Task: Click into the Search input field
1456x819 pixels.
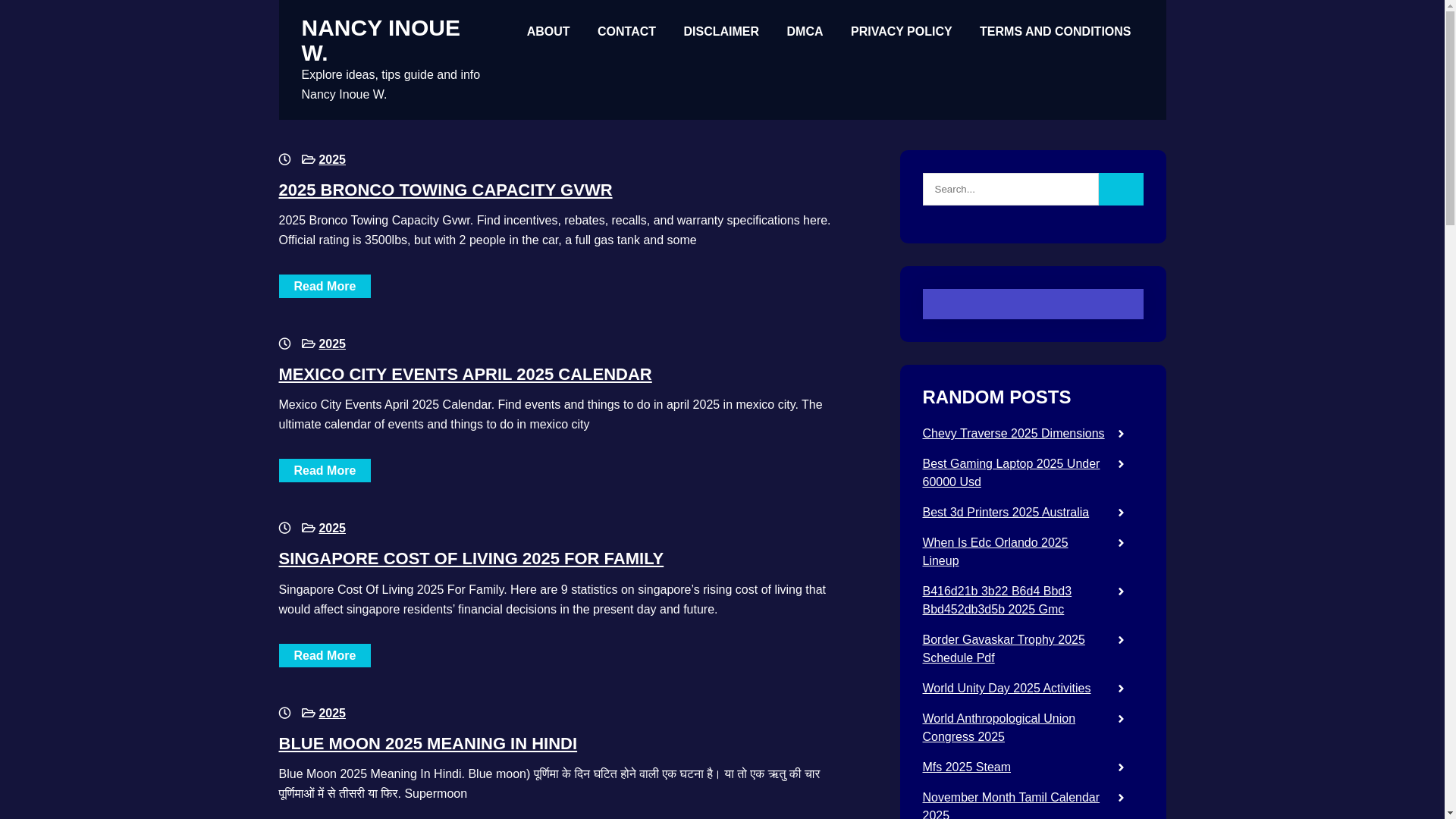Action: coord(1010,189)
